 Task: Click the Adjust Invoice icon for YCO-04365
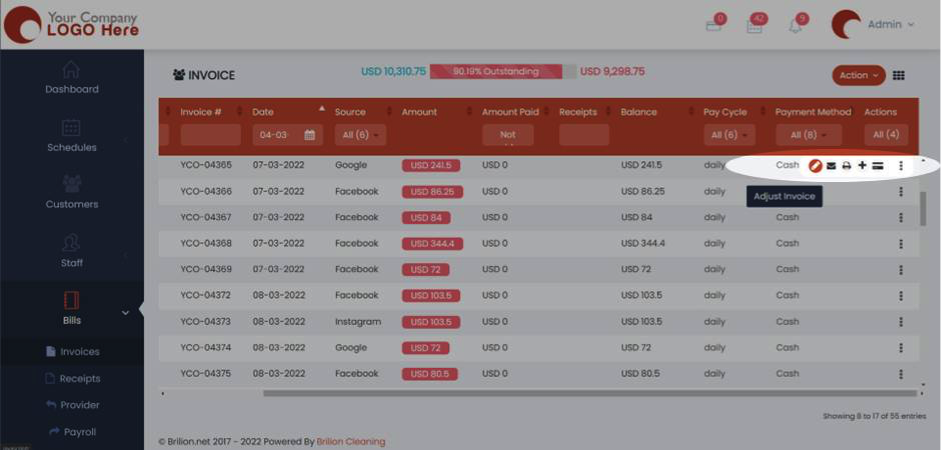[x=816, y=166]
